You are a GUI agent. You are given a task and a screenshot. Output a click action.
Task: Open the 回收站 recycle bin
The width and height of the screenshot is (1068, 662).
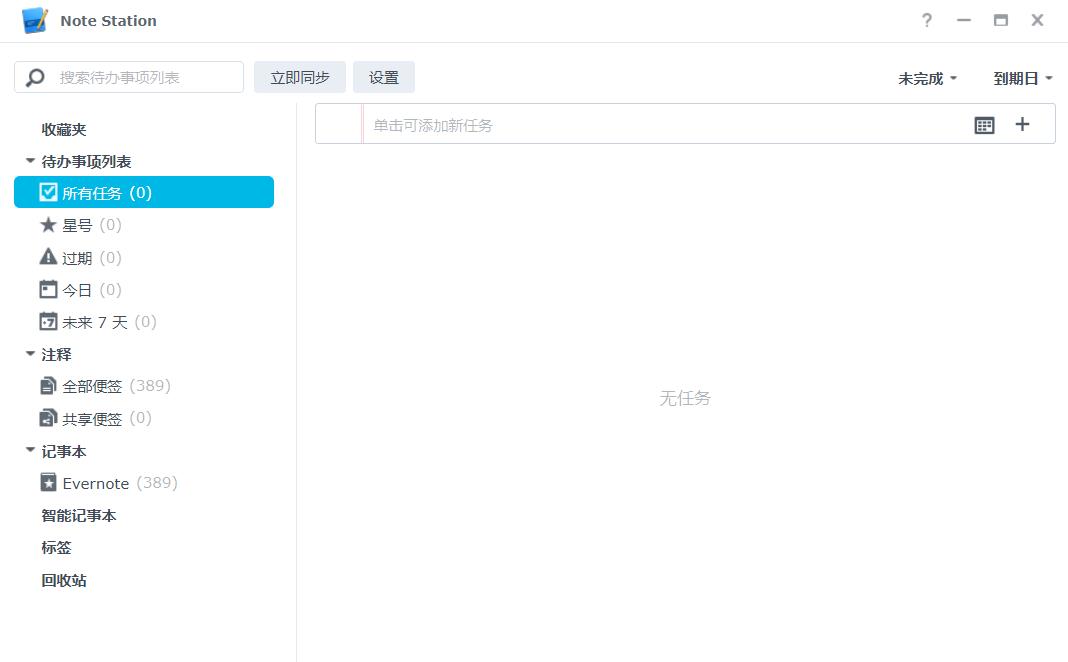[64, 580]
